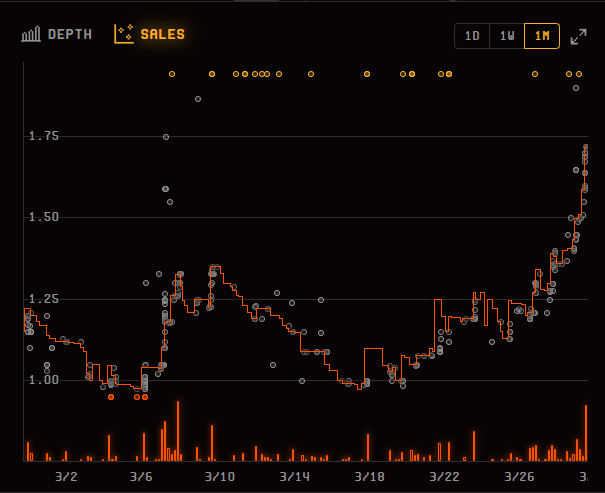
Task: Switch to the Depth chart tab
Action: (x=57, y=34)
